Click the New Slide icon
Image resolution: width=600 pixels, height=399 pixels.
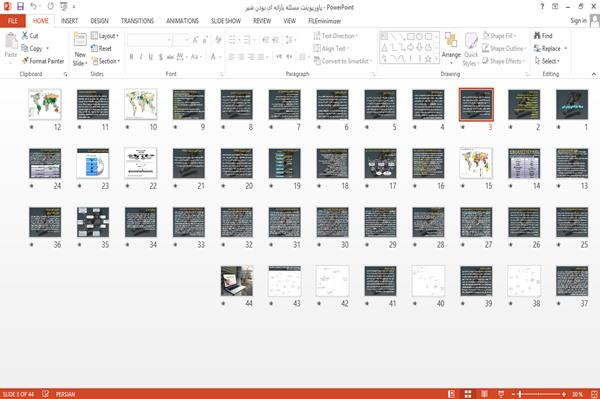pos(80,40)
